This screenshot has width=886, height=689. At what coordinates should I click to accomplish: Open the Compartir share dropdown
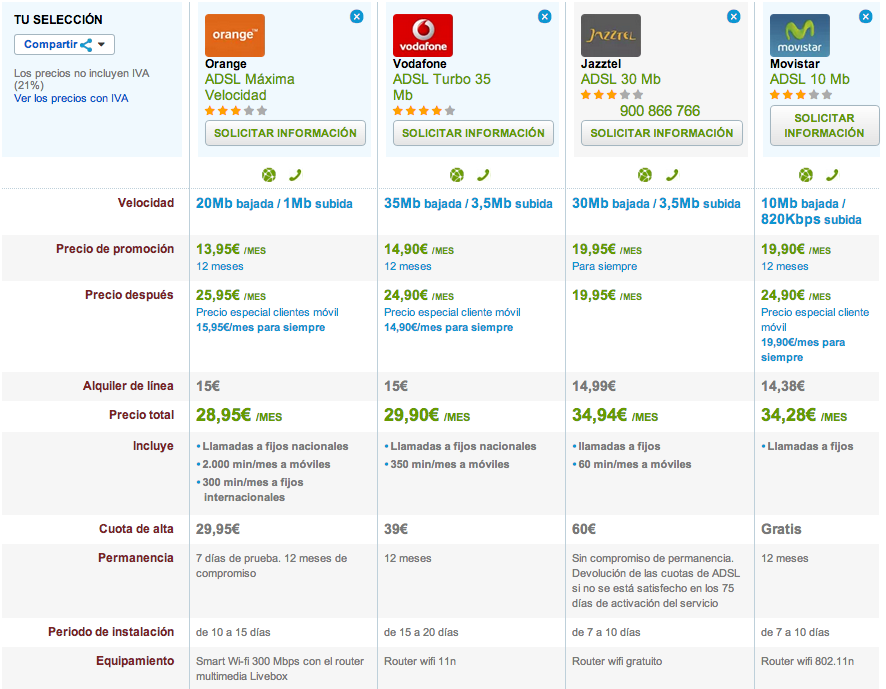coord(64,45)
